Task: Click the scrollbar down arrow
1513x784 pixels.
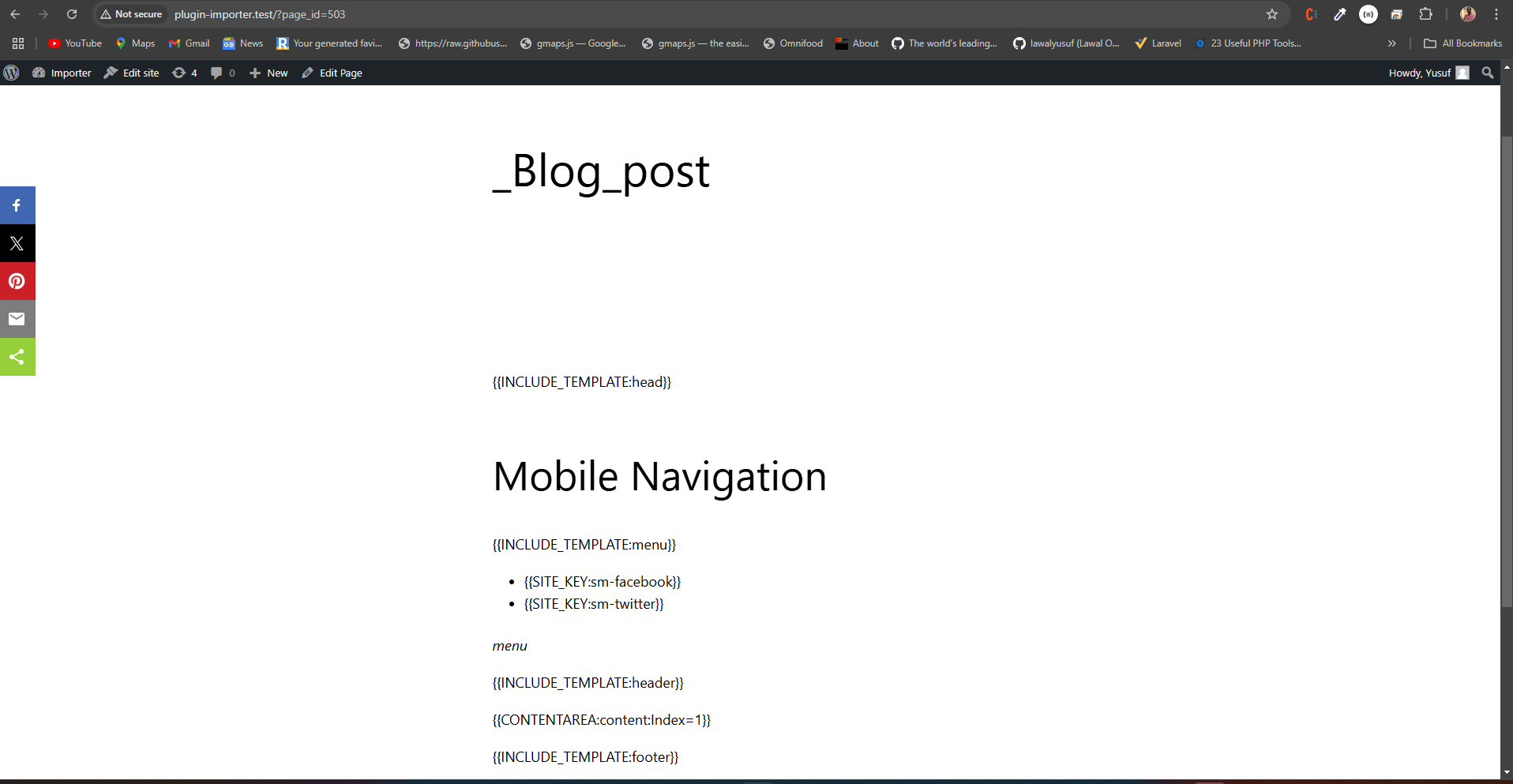Action: click(1507, 773)
